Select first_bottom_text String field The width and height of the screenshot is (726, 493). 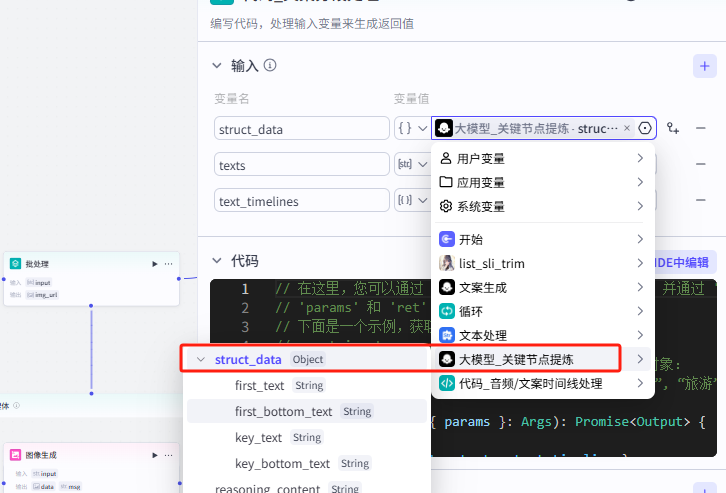coord(307,411)
